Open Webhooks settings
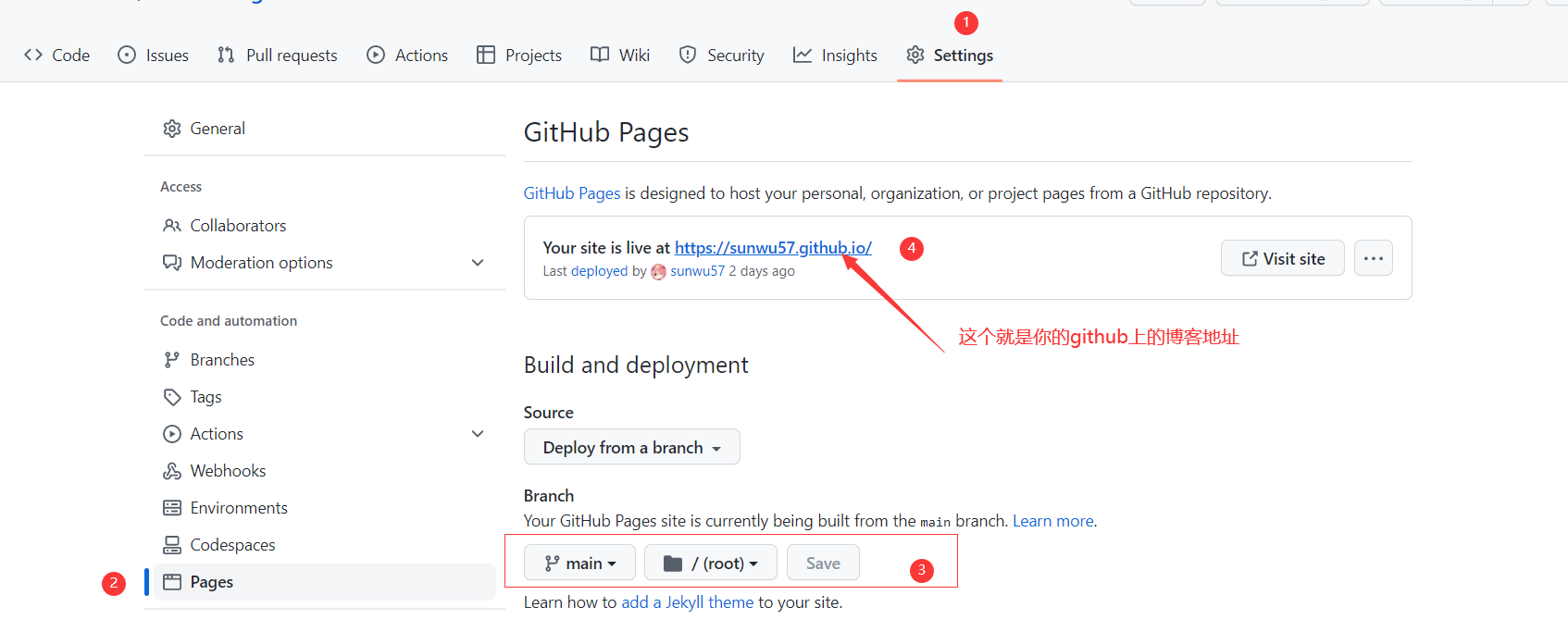This screenshot has height=632, width=1568. click(x=325, y=471)
